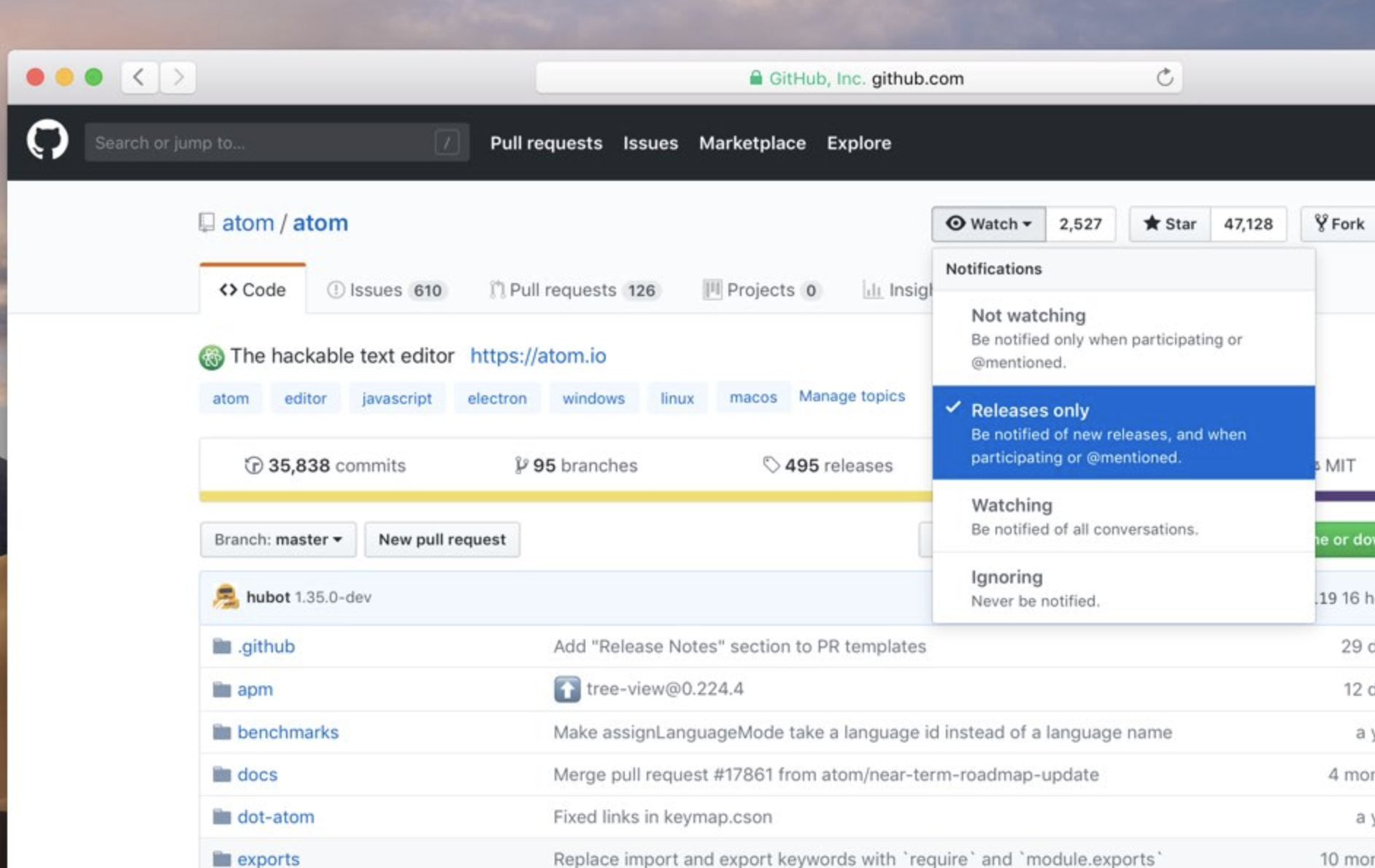Image resolution: width=1375 pixels, height=868 pixels.
Task: Click the hubot avatar image
Action: pos(226,597)
